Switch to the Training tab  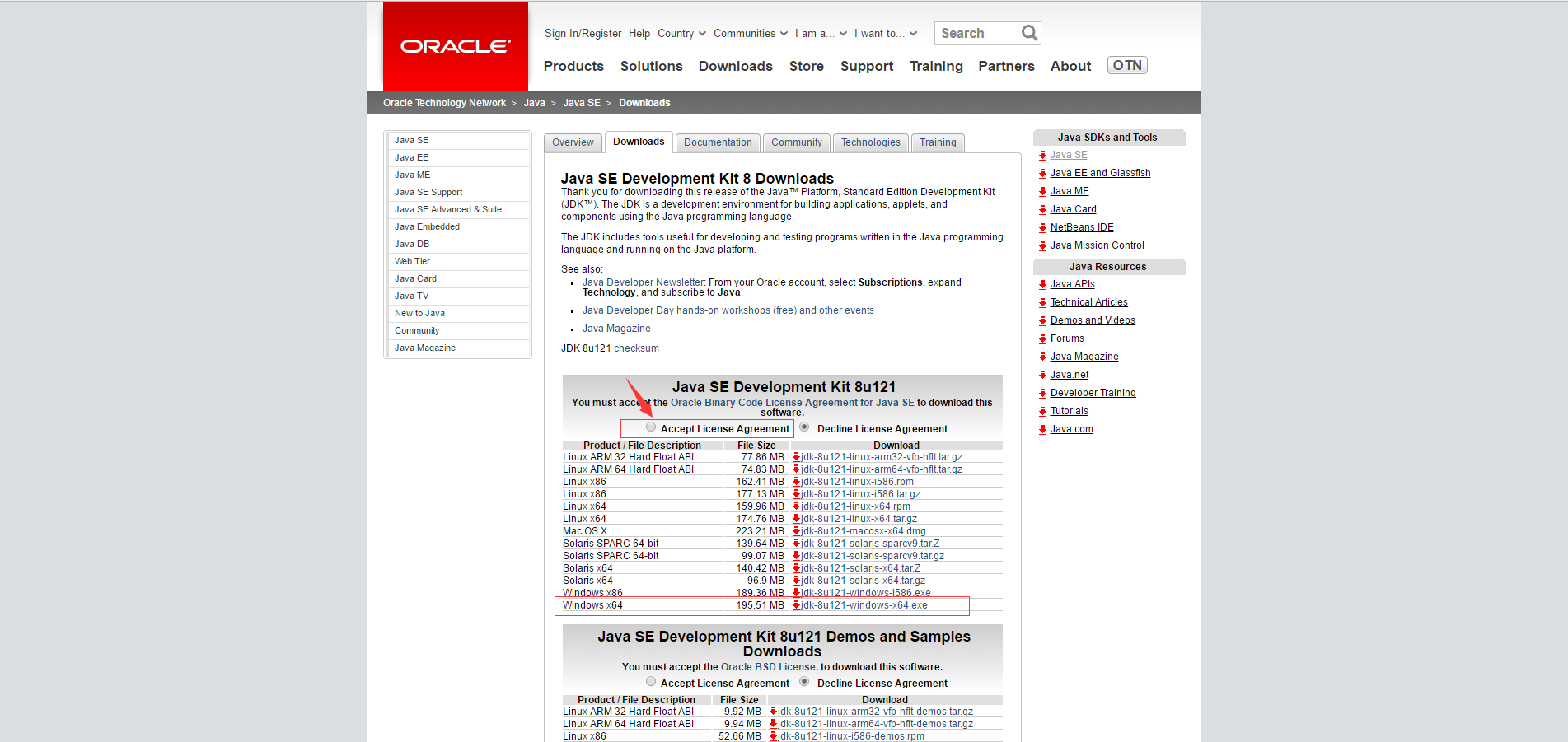click(x=938, y=142)
